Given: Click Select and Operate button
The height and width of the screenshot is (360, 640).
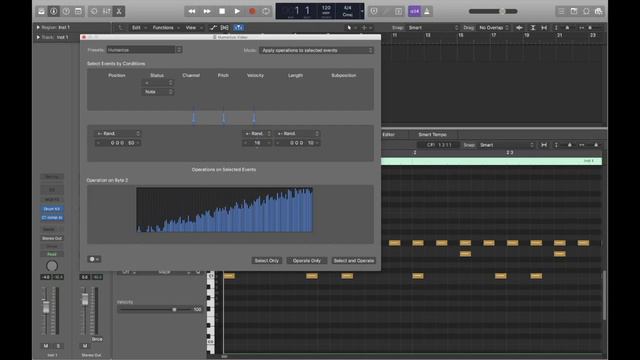Looking at the screenshot, I should pyautogui.click(x=353, y=260).
